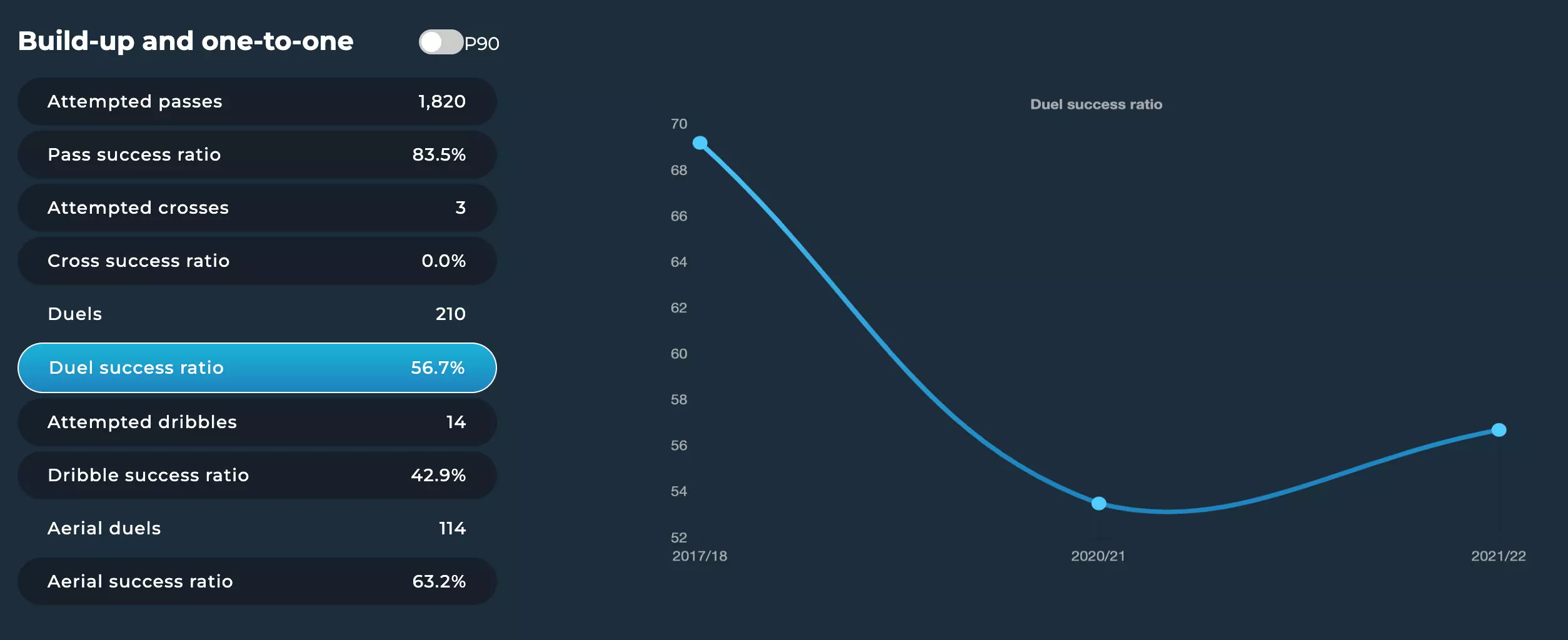The height and width of the screenshot is (640, 1568).
Task: Click the 2021/22 season axis label
Action: [x=1498, y=556]
